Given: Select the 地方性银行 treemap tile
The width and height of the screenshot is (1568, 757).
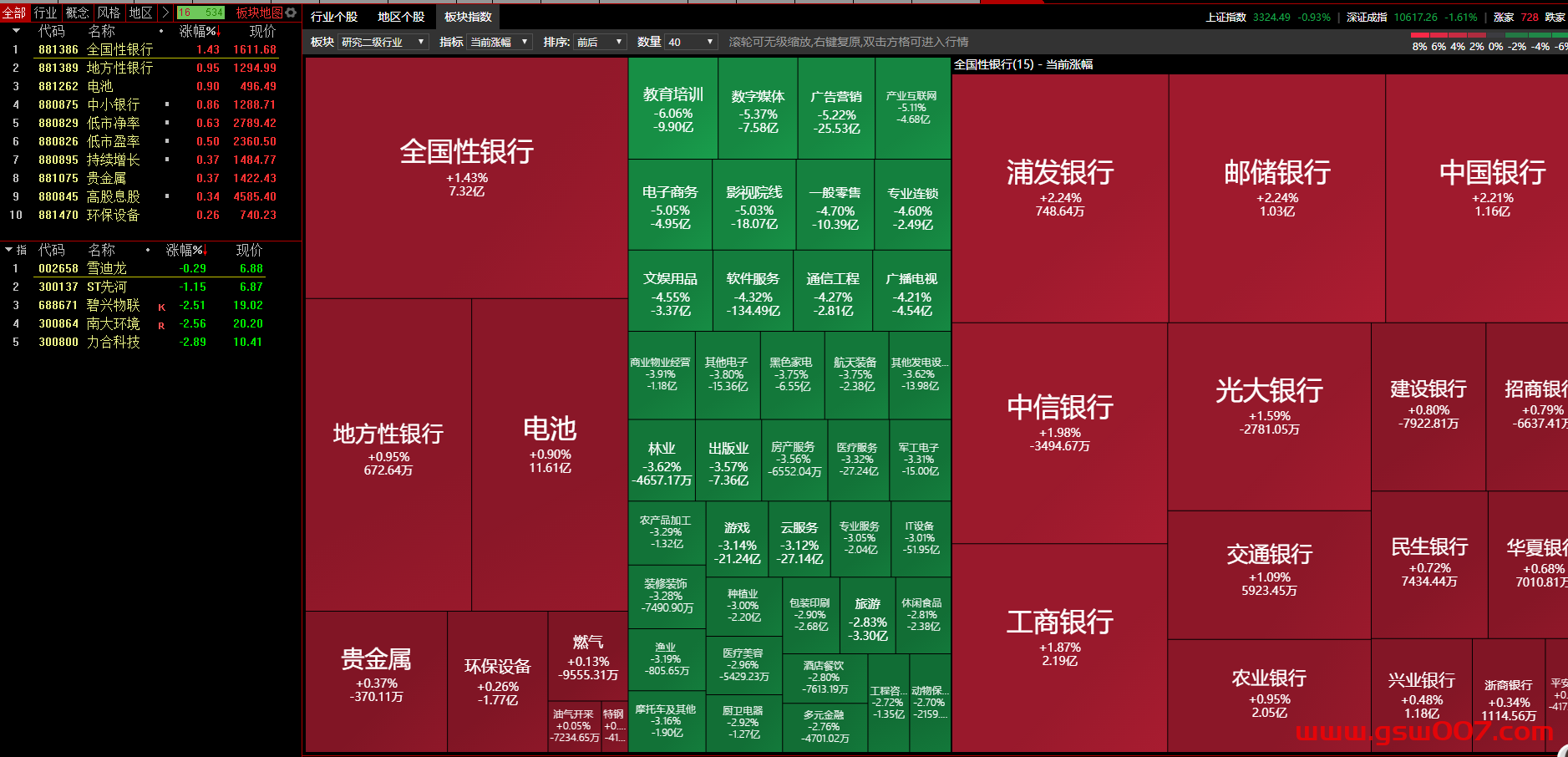Looking at the screenshot, I should pyautogui.click(x=388, y=455).
